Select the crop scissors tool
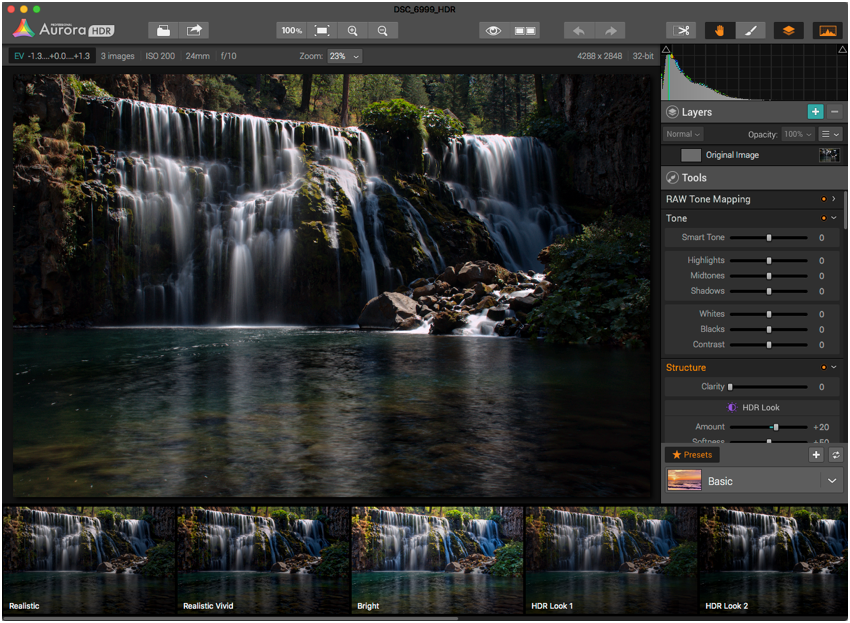The image size is (850, 623). coord(682,31)
